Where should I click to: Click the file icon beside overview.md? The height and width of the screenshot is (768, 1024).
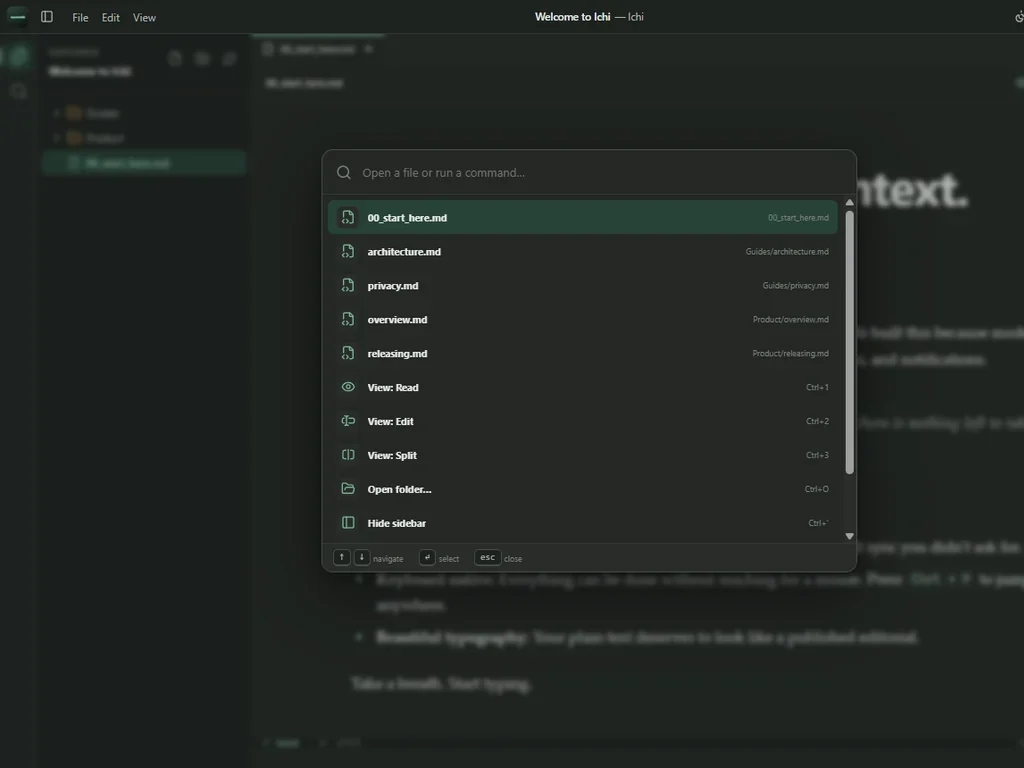tap(348, 319)
